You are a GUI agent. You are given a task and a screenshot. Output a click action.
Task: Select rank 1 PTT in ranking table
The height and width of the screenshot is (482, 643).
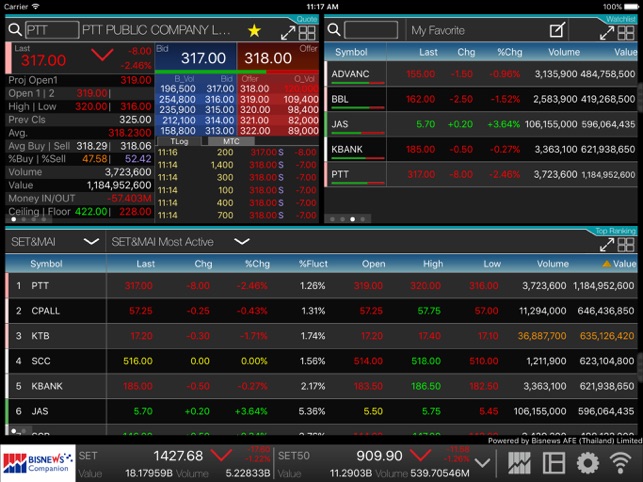coord(321,286)
